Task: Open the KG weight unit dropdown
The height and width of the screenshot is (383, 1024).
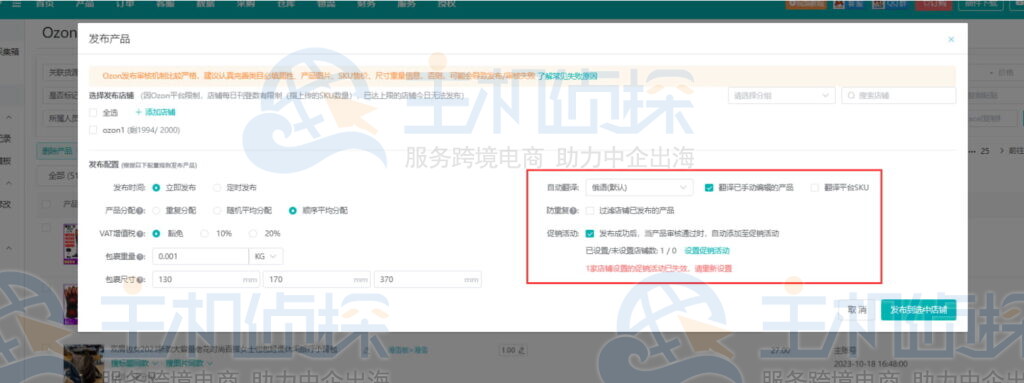Action: [x=266, y=256]
